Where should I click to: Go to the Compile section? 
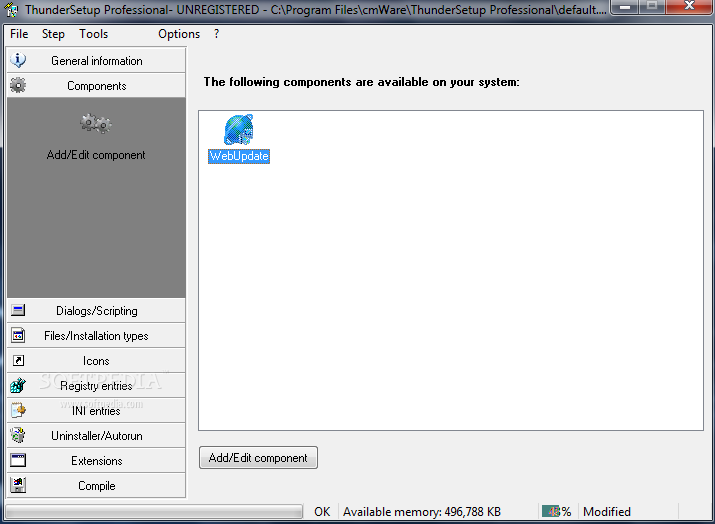pos(96,485)
